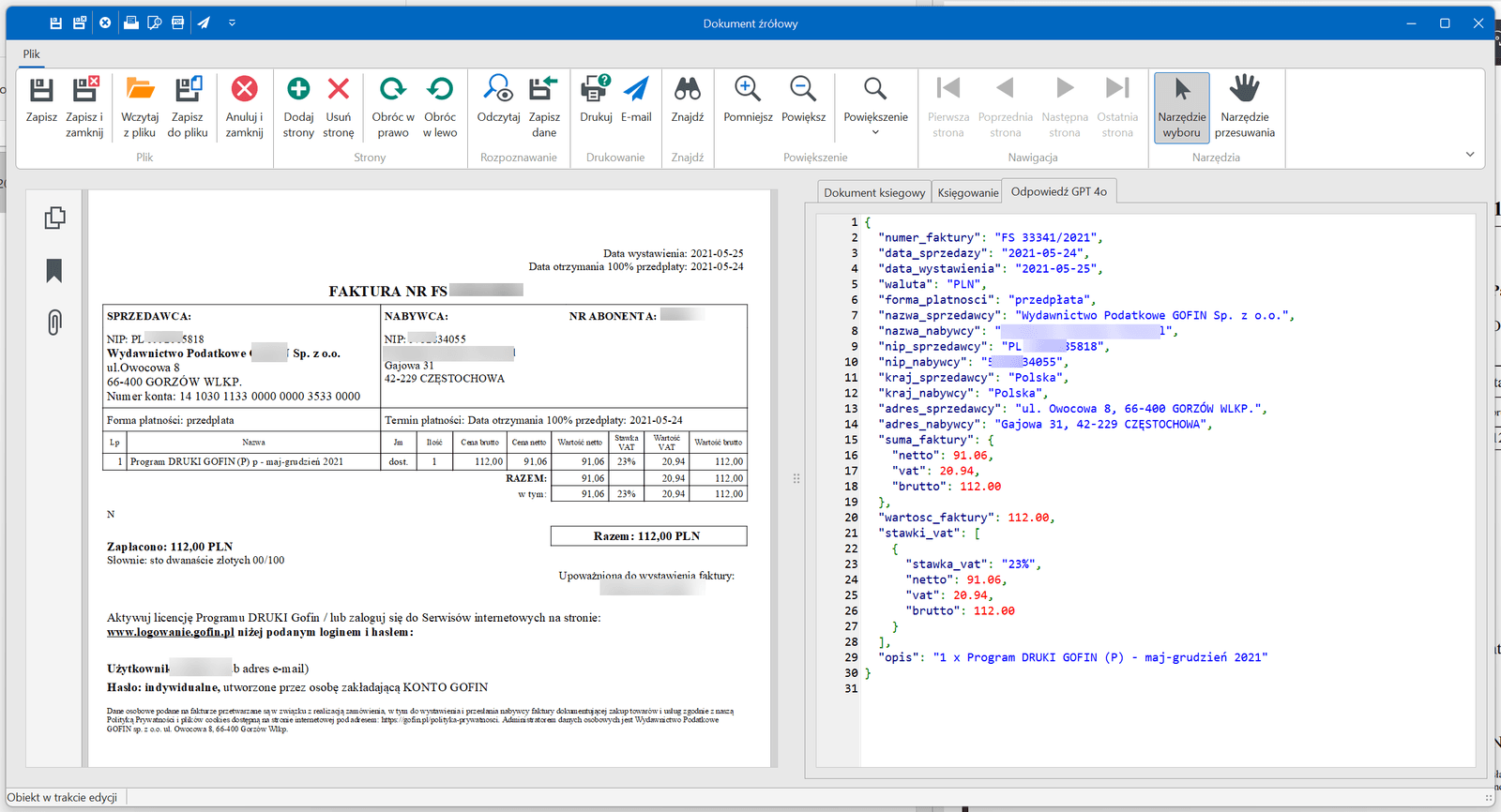The width and height of the screenshot is (1501, 812).
Task: Open the bookmark panel in sidebar
Action: [x=54, y=271]
